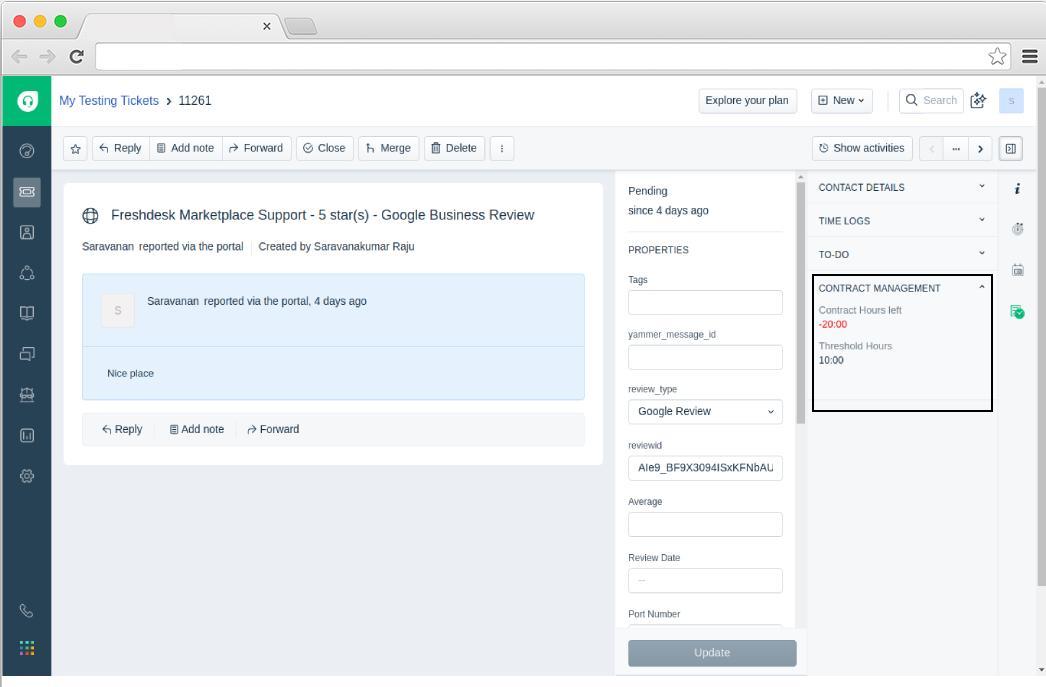1046x687 pixels.
Task: Collapse the Contract Management section
Action: point(901,288)
